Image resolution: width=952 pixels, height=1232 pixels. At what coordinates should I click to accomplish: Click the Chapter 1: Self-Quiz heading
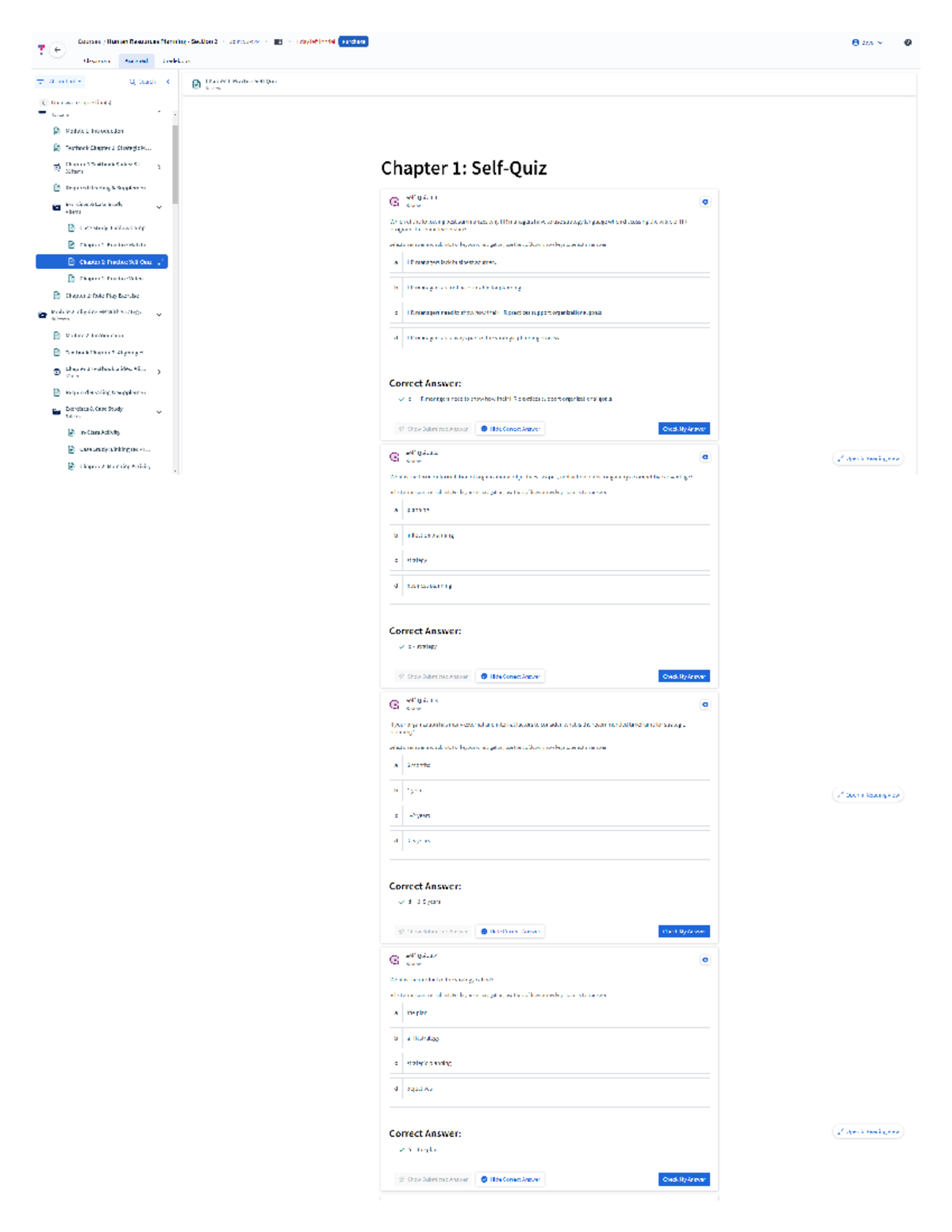coord(464,168)
